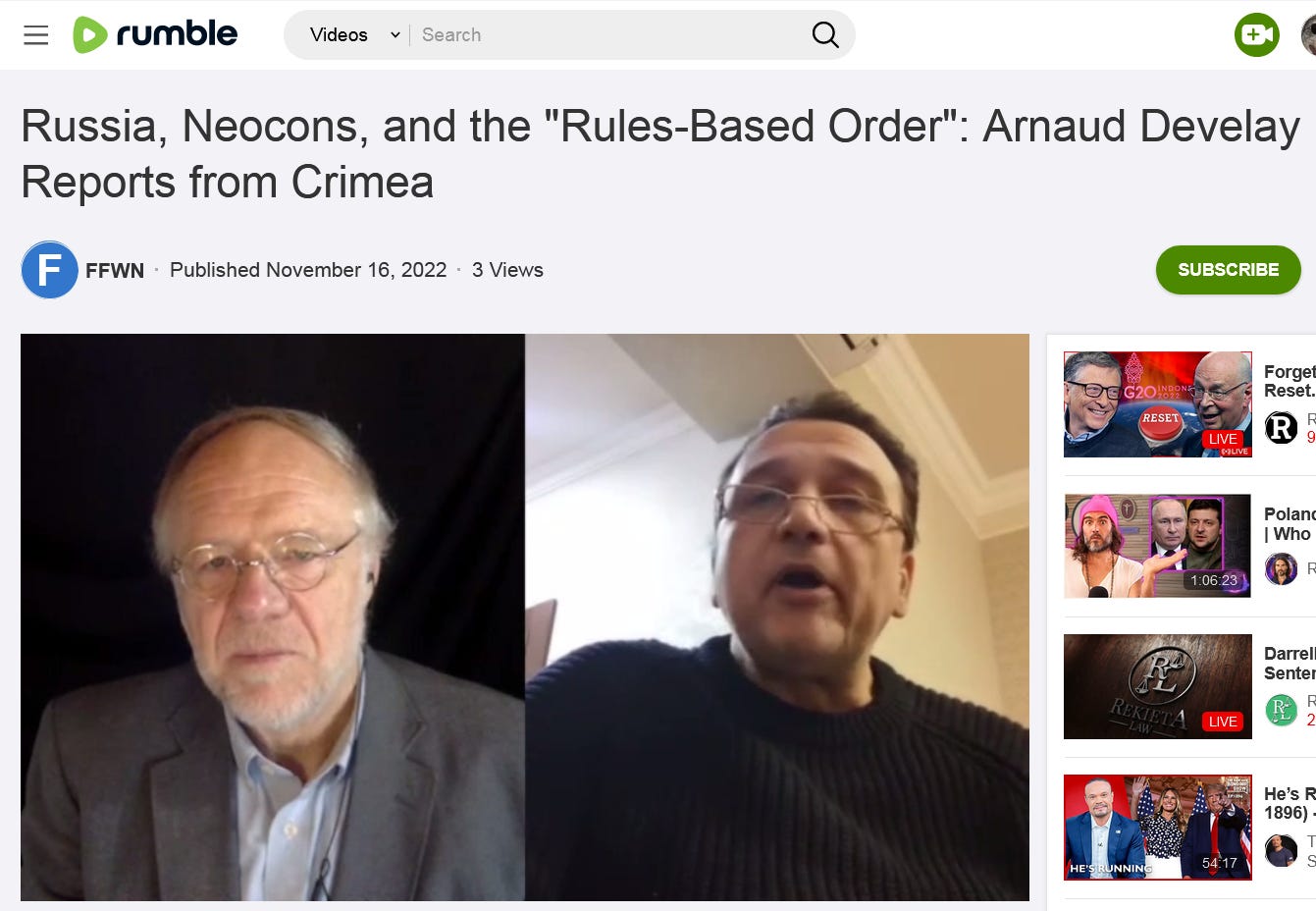Click the Redacted channel R icon

coord(1281,427)
